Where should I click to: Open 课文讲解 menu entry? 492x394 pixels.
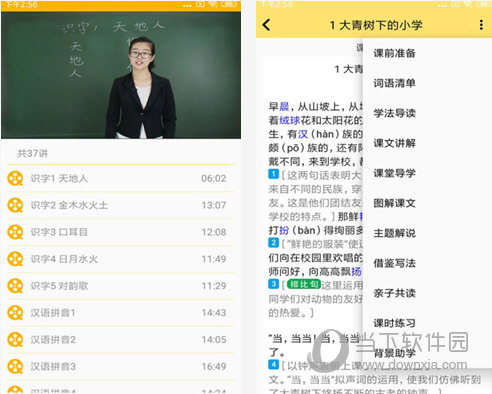pos(394,143)
